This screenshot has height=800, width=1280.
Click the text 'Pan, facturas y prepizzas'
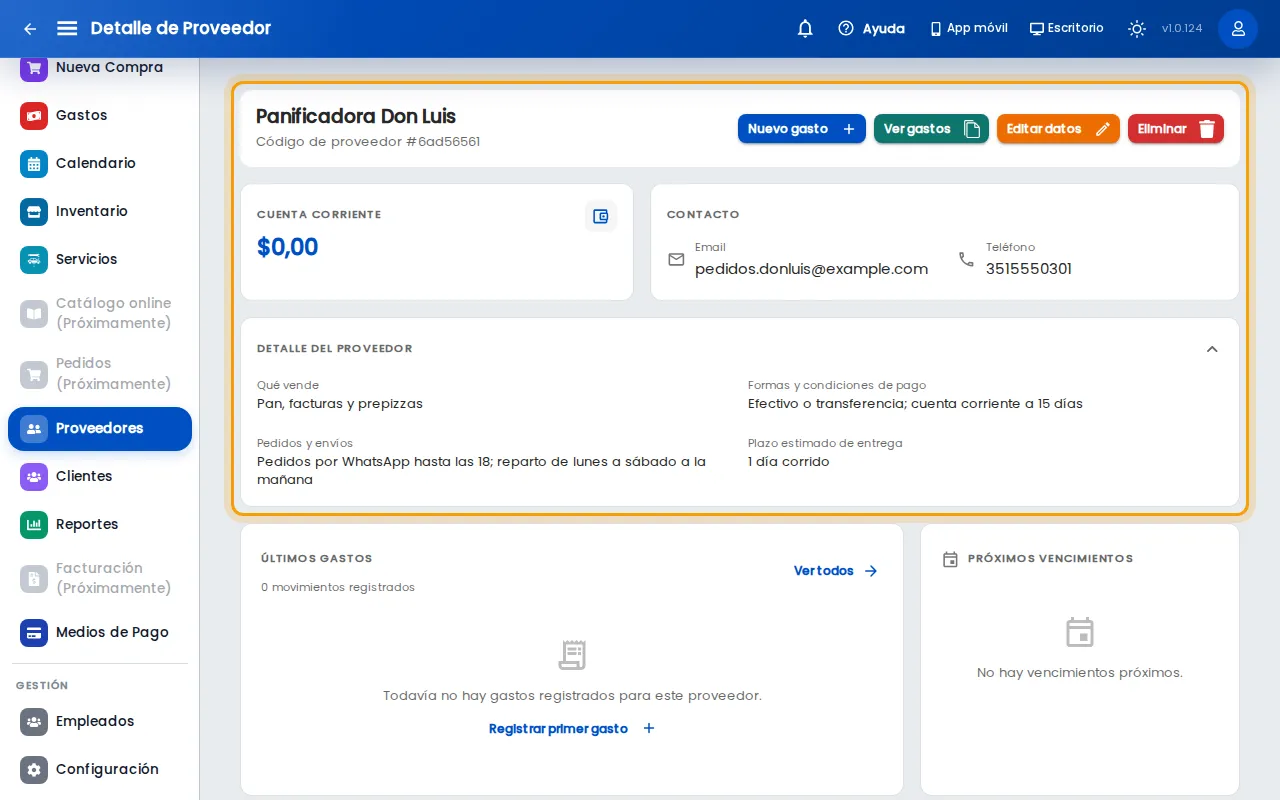click(x=340, y=404)
